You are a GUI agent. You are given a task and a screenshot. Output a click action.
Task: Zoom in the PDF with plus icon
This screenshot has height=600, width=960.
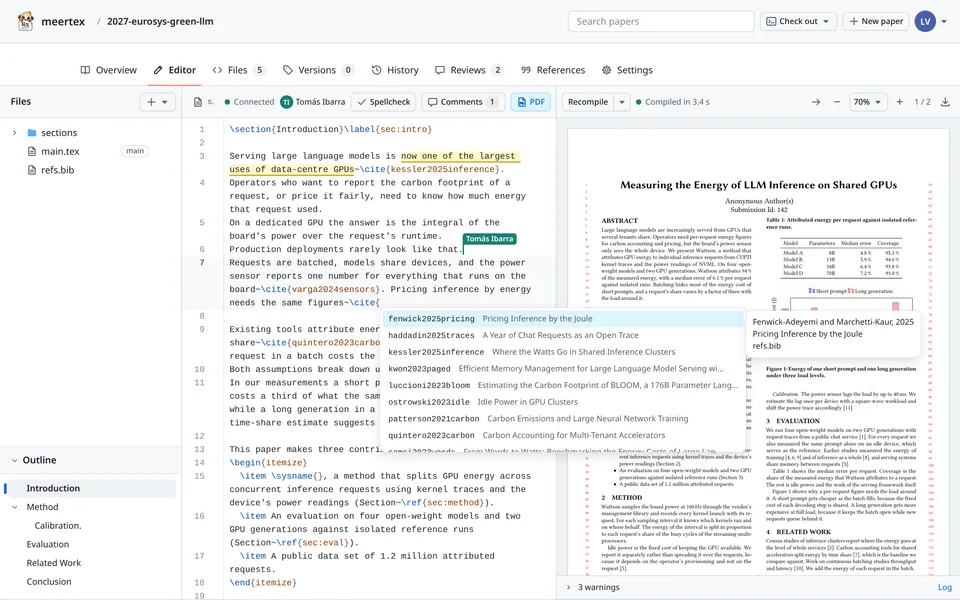899,102
